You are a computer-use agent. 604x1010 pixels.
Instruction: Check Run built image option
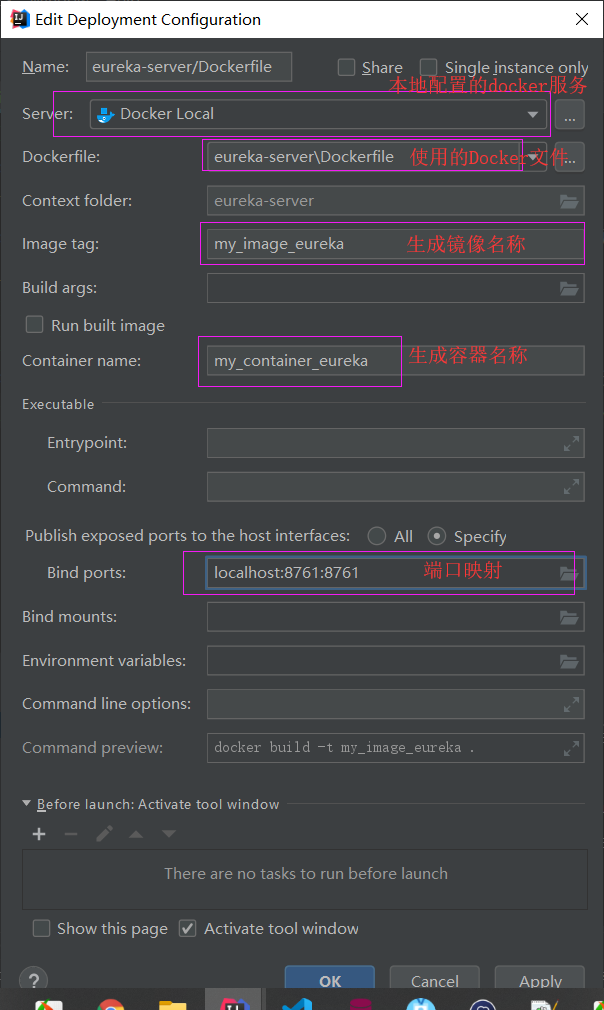pyautogui.click(x=34, y=325)
